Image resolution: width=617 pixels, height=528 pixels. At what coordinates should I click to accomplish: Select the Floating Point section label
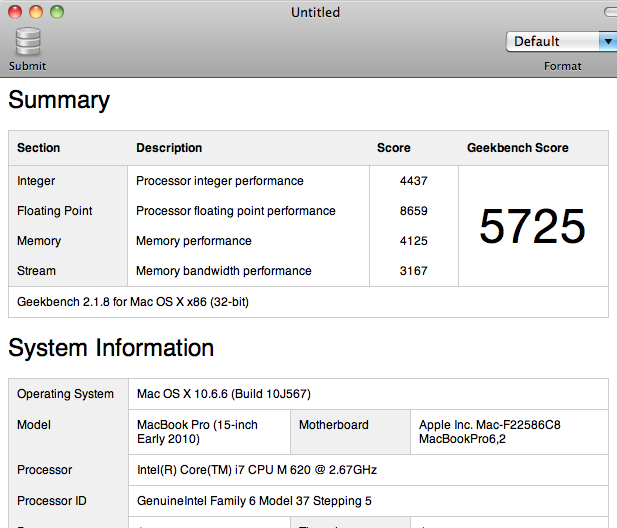click(55, 211)
